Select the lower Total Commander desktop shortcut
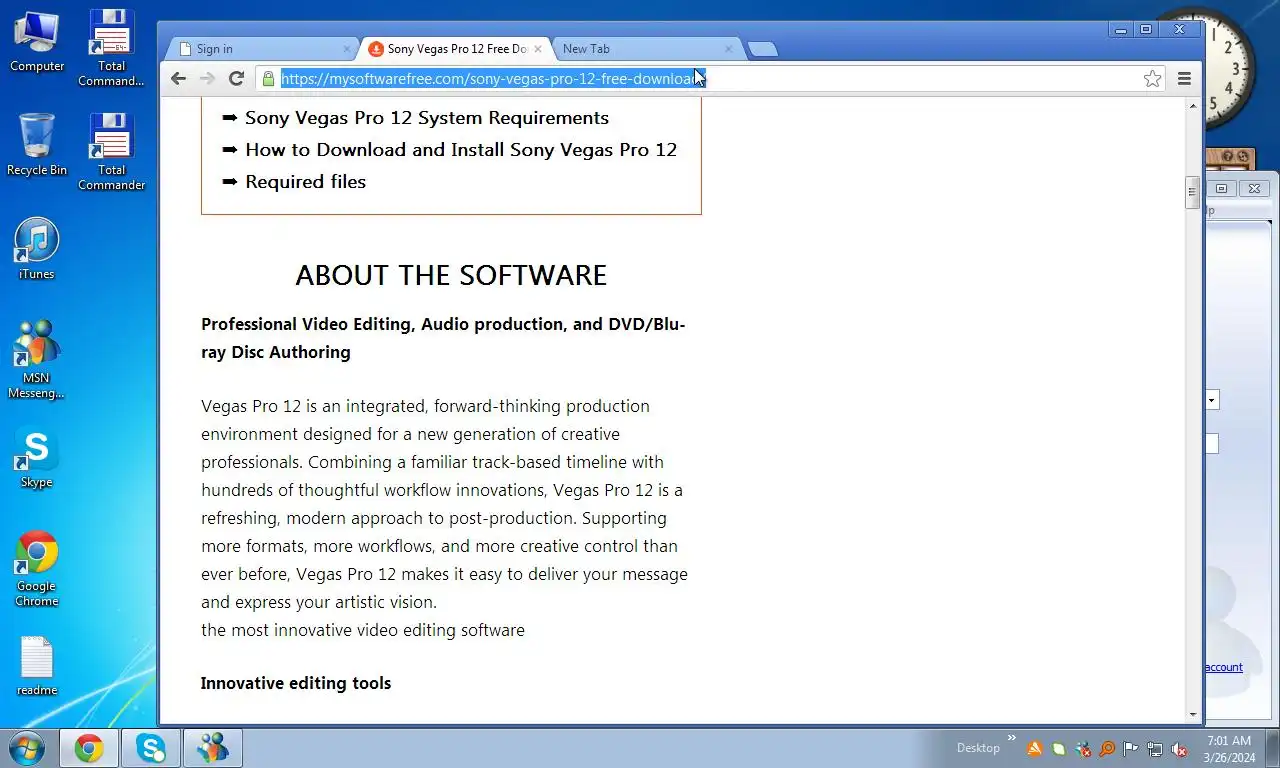Viewport: 1280px width, 768px height. coord(111,152)
